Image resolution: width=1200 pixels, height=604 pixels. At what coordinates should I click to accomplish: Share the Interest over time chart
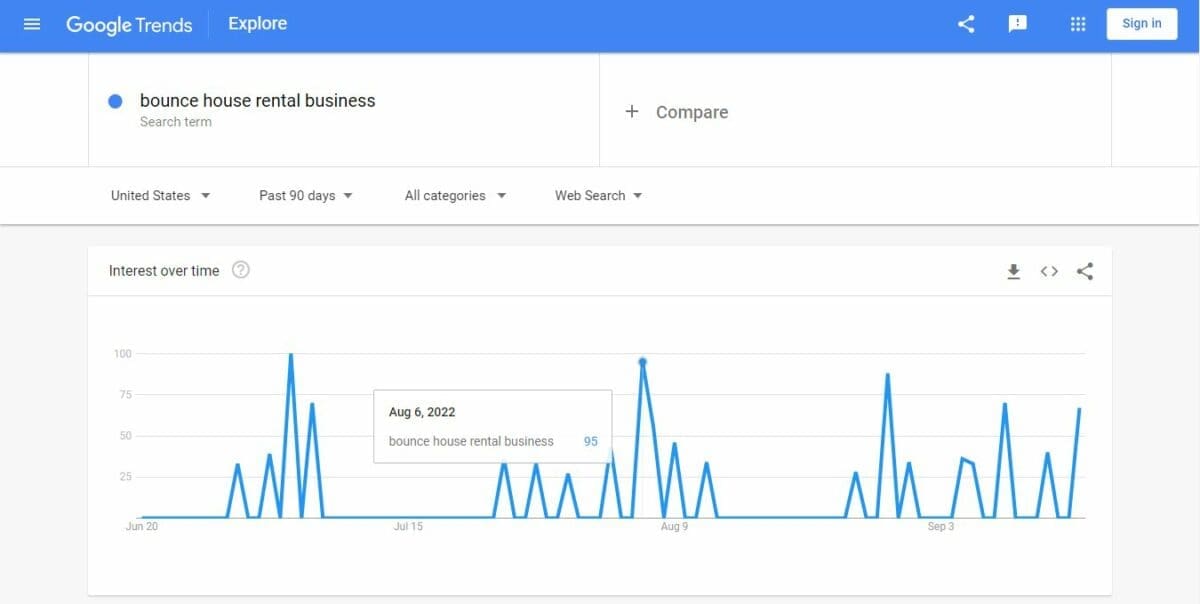tap(1085, 270)
